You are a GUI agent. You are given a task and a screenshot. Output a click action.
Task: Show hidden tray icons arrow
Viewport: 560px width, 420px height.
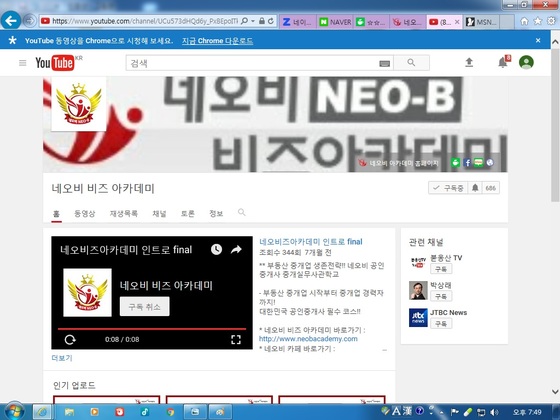(x=442, y=413)
